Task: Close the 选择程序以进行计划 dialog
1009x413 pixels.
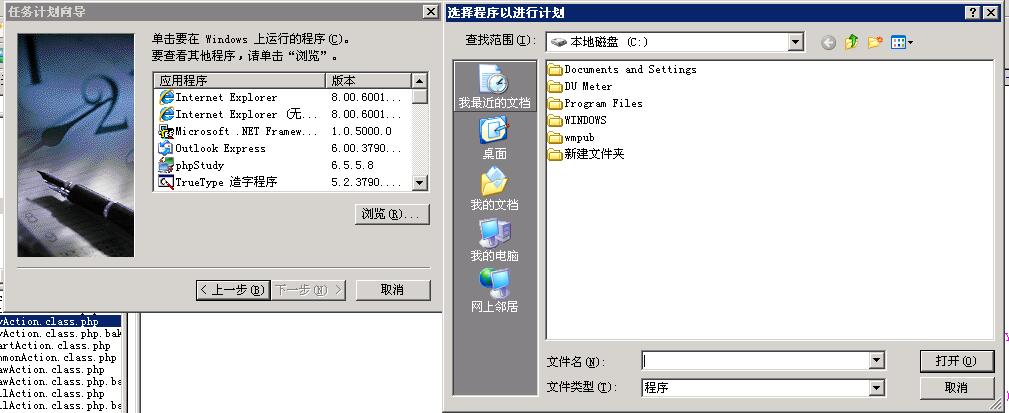Action: click(990, 12)
